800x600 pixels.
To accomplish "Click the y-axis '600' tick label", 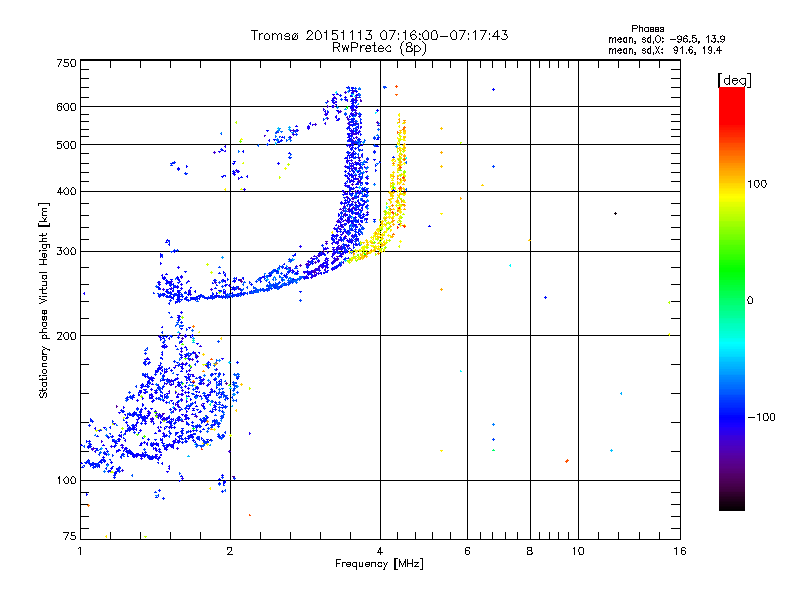I will coord(66,107).
